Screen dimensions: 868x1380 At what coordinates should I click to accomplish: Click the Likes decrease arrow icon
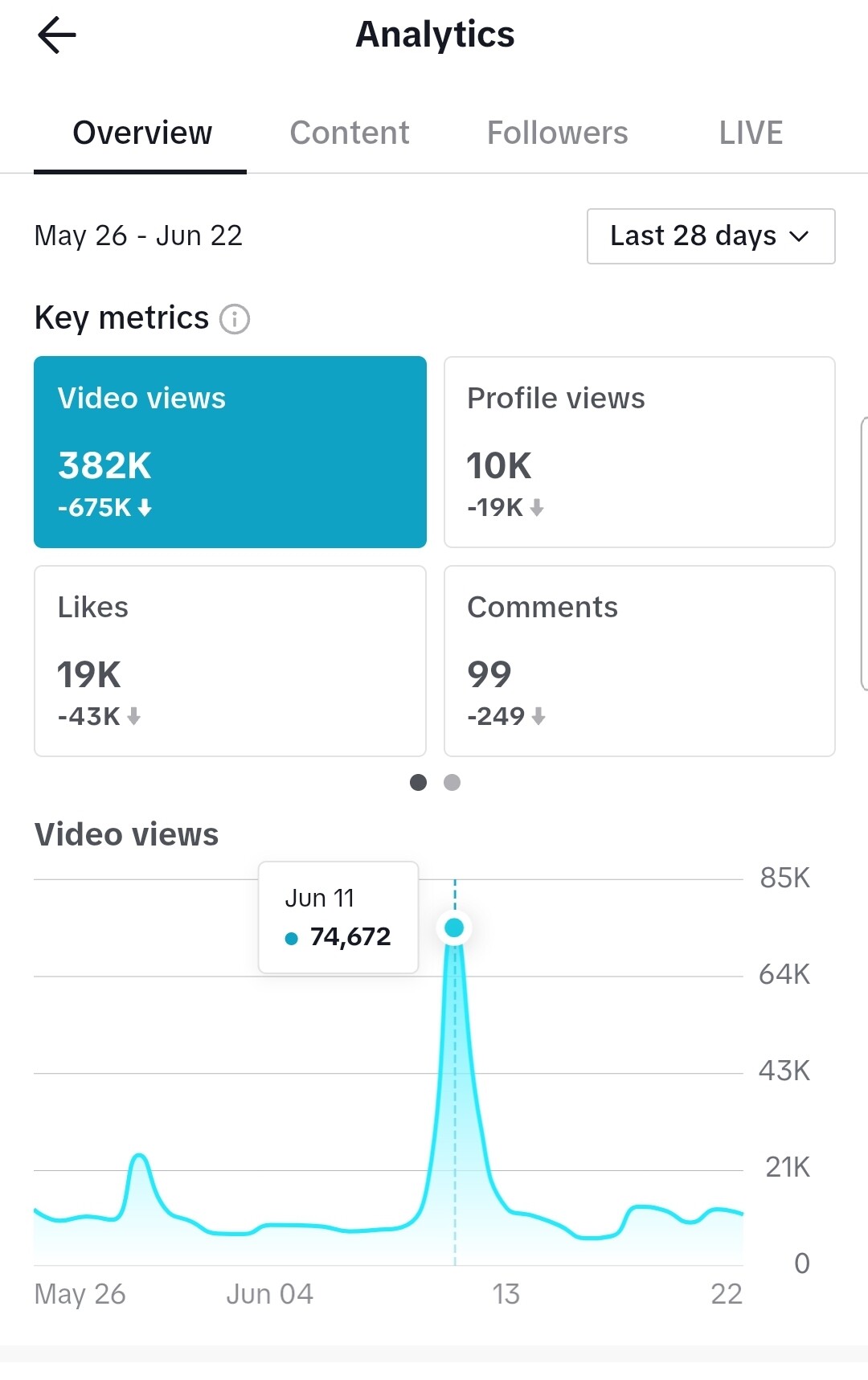(x=134, y=716)
